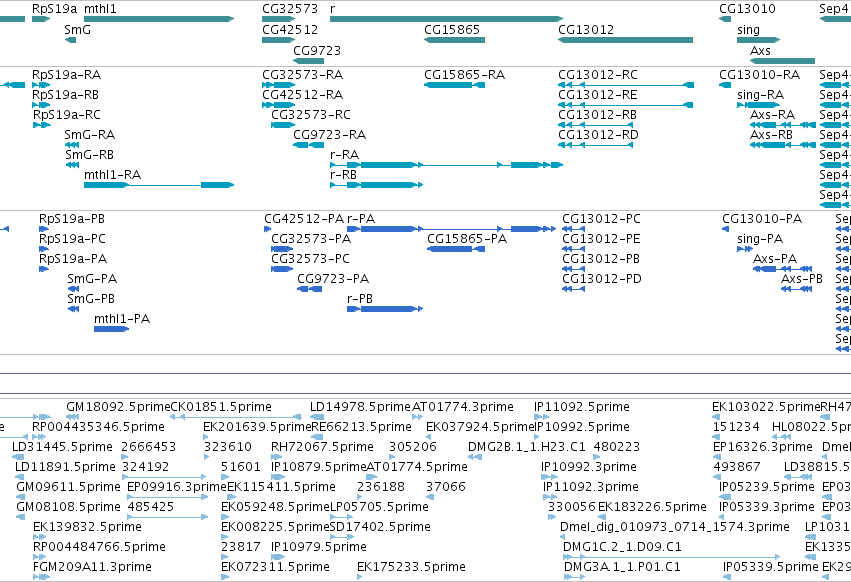
Task: Click the SmG-PB protein
Action: (x=73, y=309)
